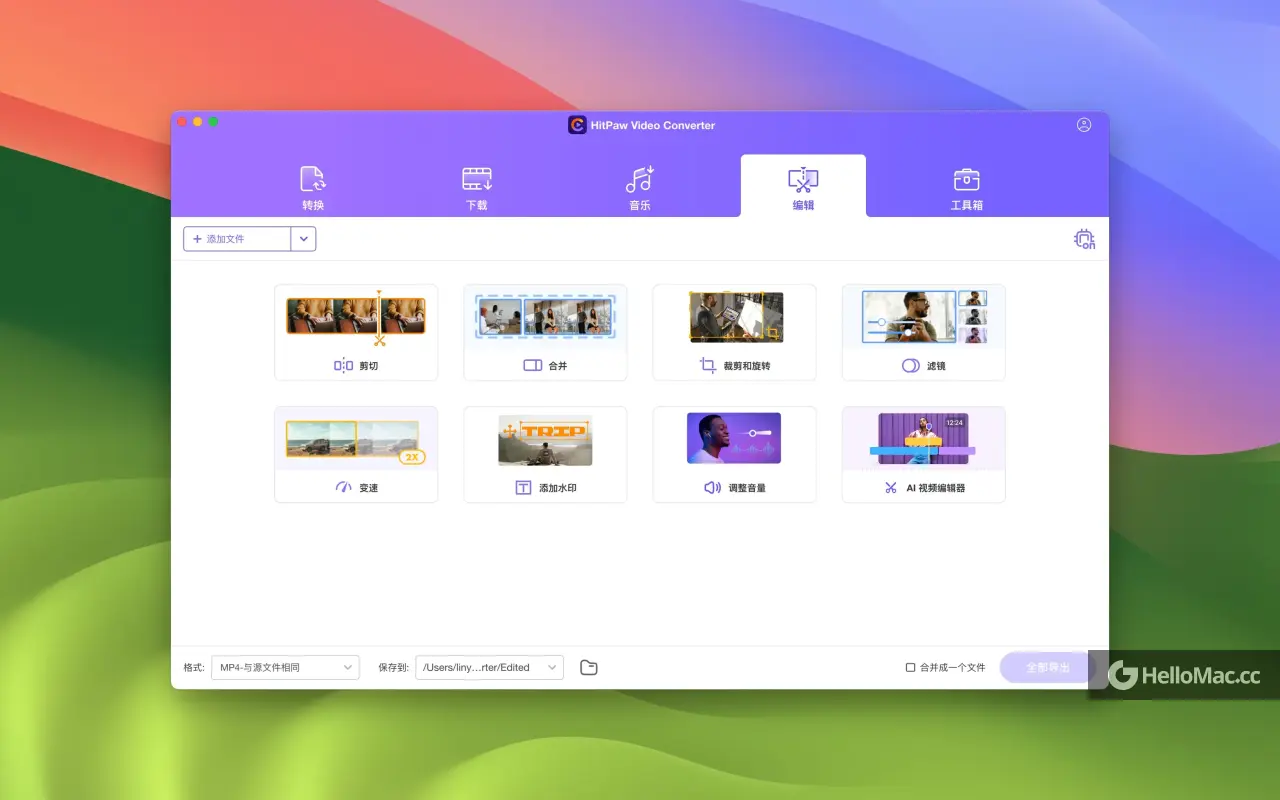Open the 剪切 (Cut) tool thumbnail

pyautogui.click(x=356, y=315)
